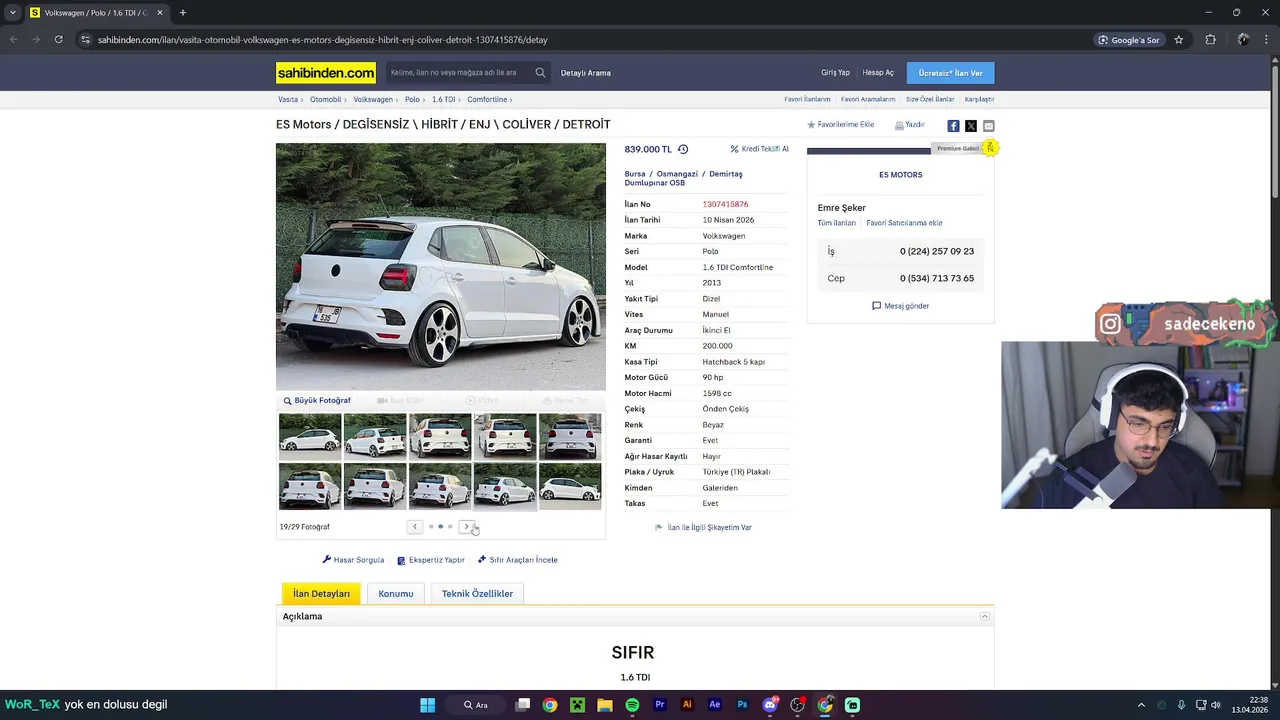Share listing on X (Twitter)
This screenshot has width=1280, height=720.
pos(971,126)
